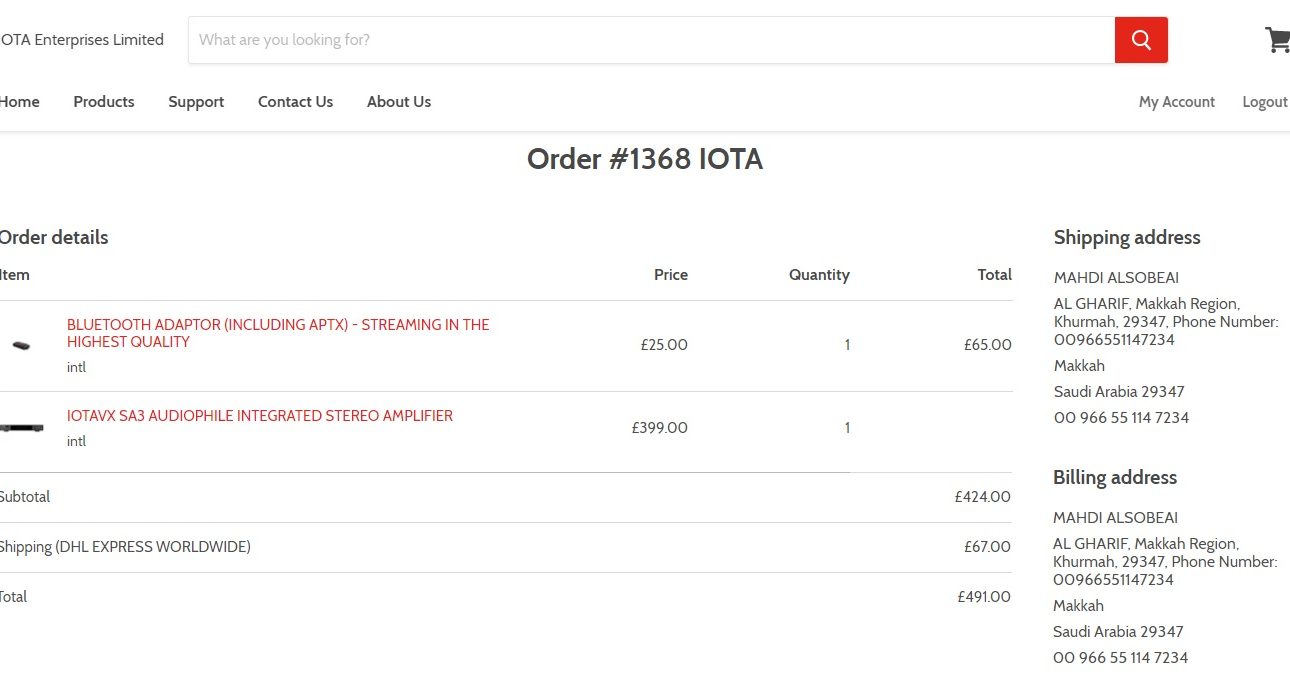Click the DHL Express Worldwide shipping row

point(505,547)
